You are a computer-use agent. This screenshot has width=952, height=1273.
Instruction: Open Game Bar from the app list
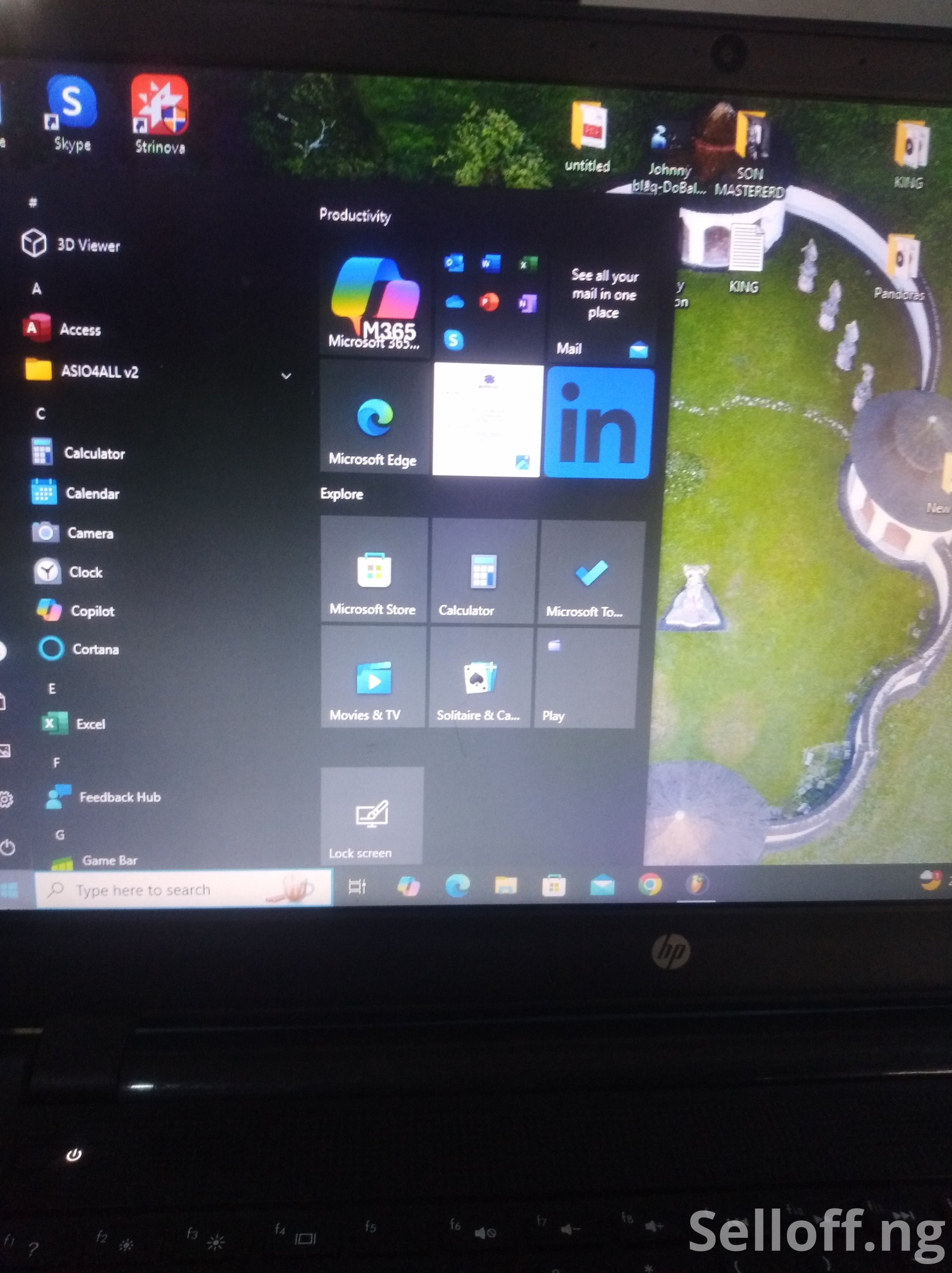(x=95, y=860)
